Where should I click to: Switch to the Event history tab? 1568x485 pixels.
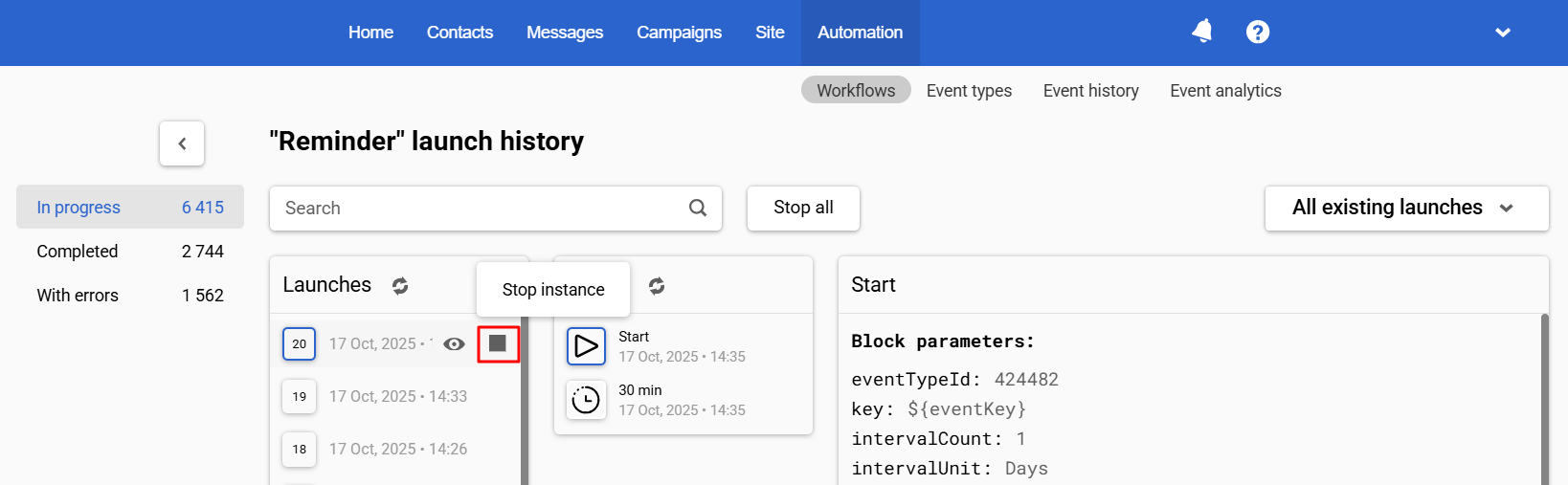[x=1091, y=90]
